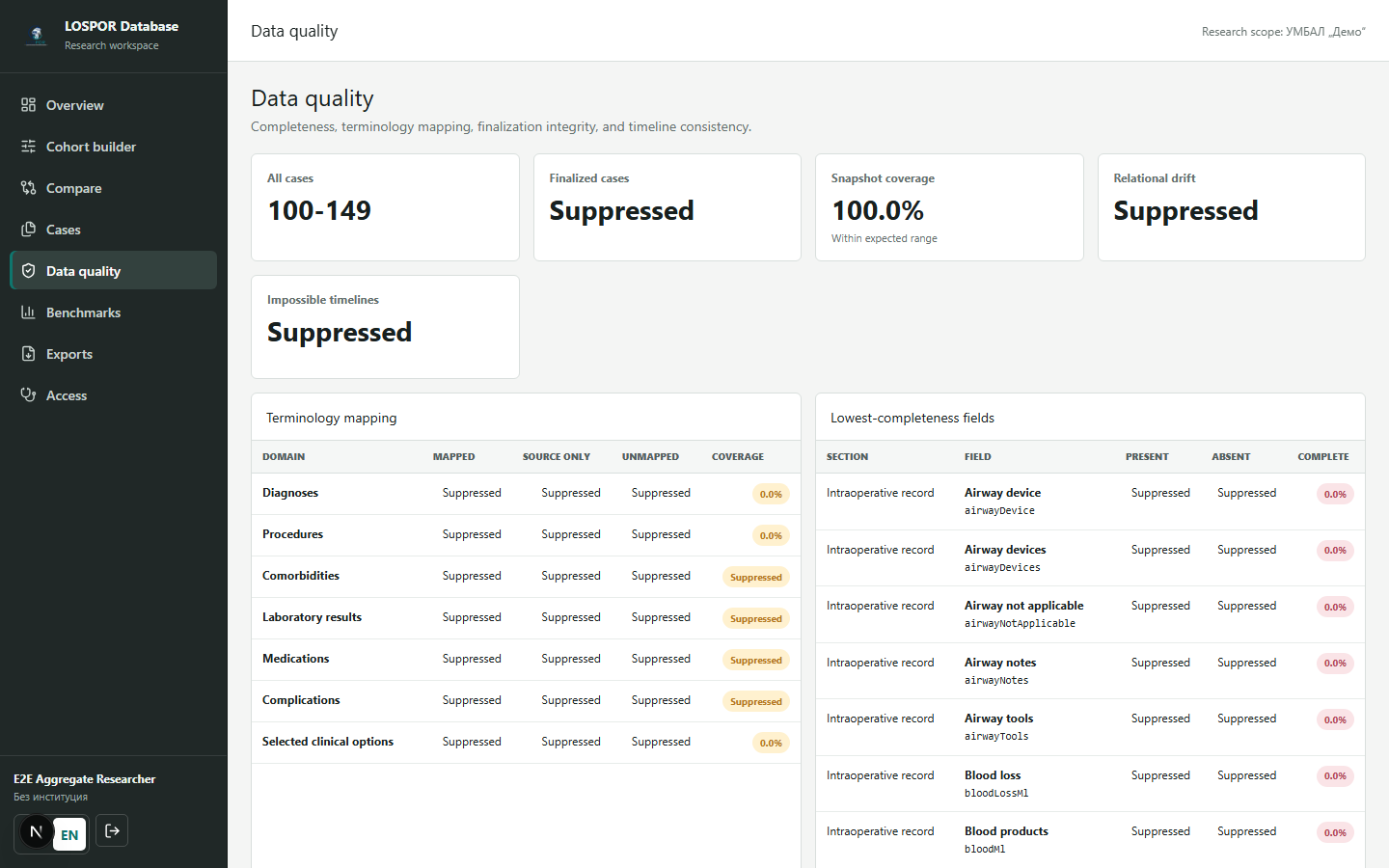Click the airwayNotes field code
1389x868 pixels.
[996, 681]
